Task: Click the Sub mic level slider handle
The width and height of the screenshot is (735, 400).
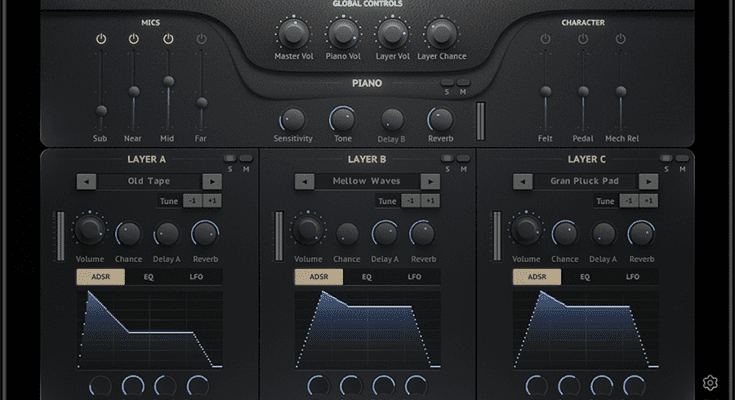Action: [100, 111]
